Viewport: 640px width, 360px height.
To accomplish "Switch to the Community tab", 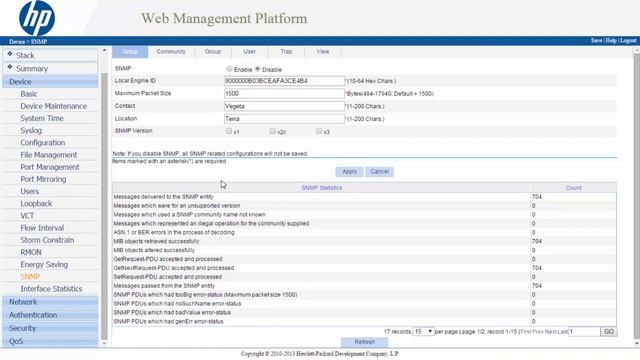I will coord(171,52).
